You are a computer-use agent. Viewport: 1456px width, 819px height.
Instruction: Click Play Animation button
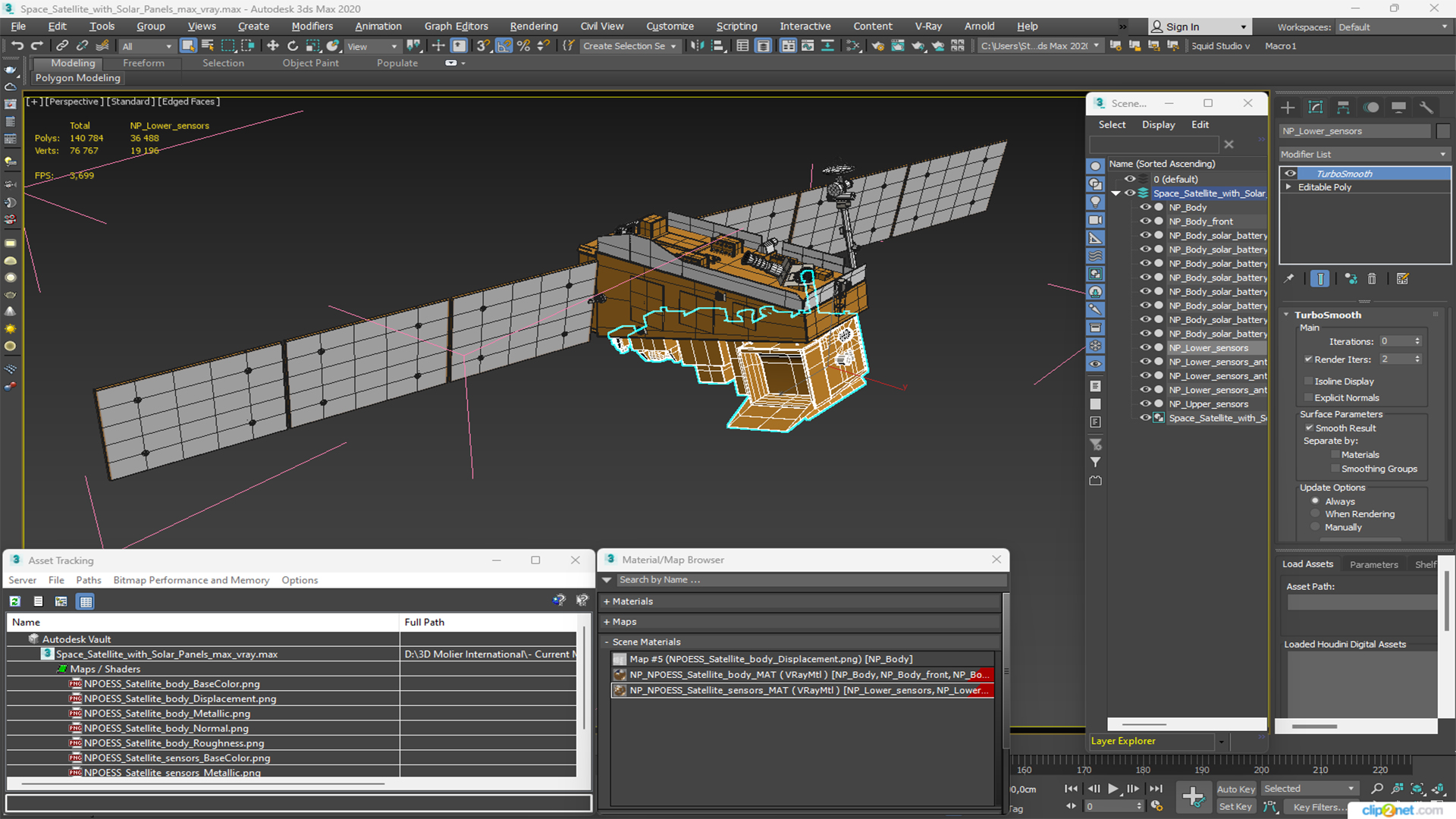[x=1112, y=789]
